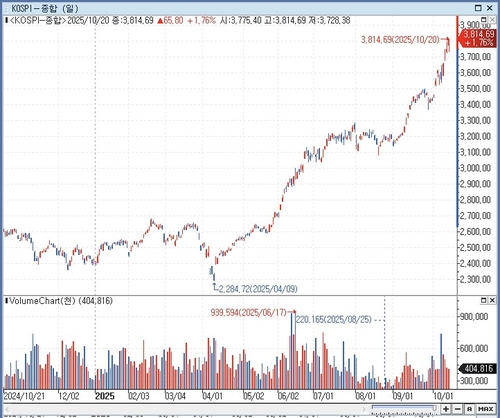
Task: Click the 3,814.69(2025/10/20) high label
Action: pyautogui.click(x=400, y=40)
